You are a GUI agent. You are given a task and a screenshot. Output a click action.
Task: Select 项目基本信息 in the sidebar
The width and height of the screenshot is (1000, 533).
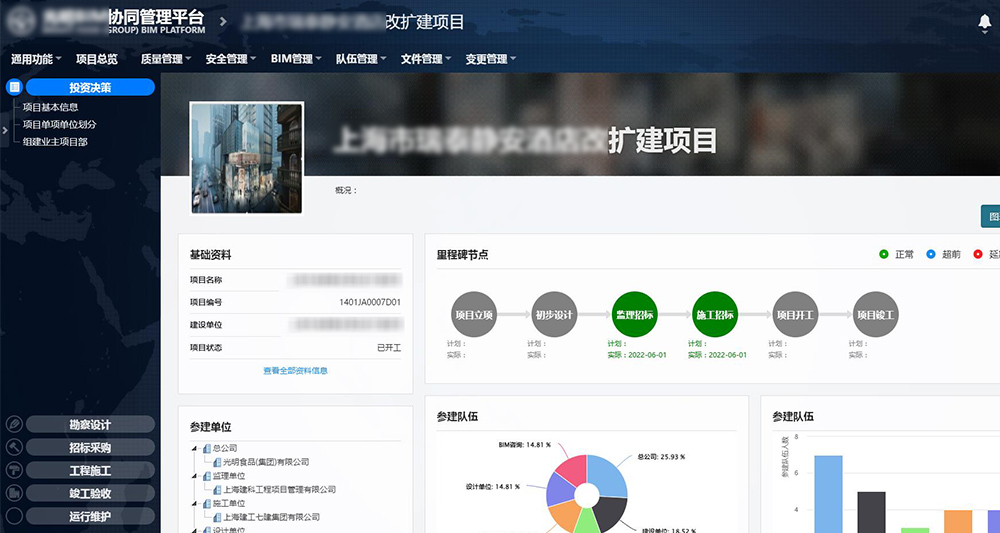(x=50, y=107)
